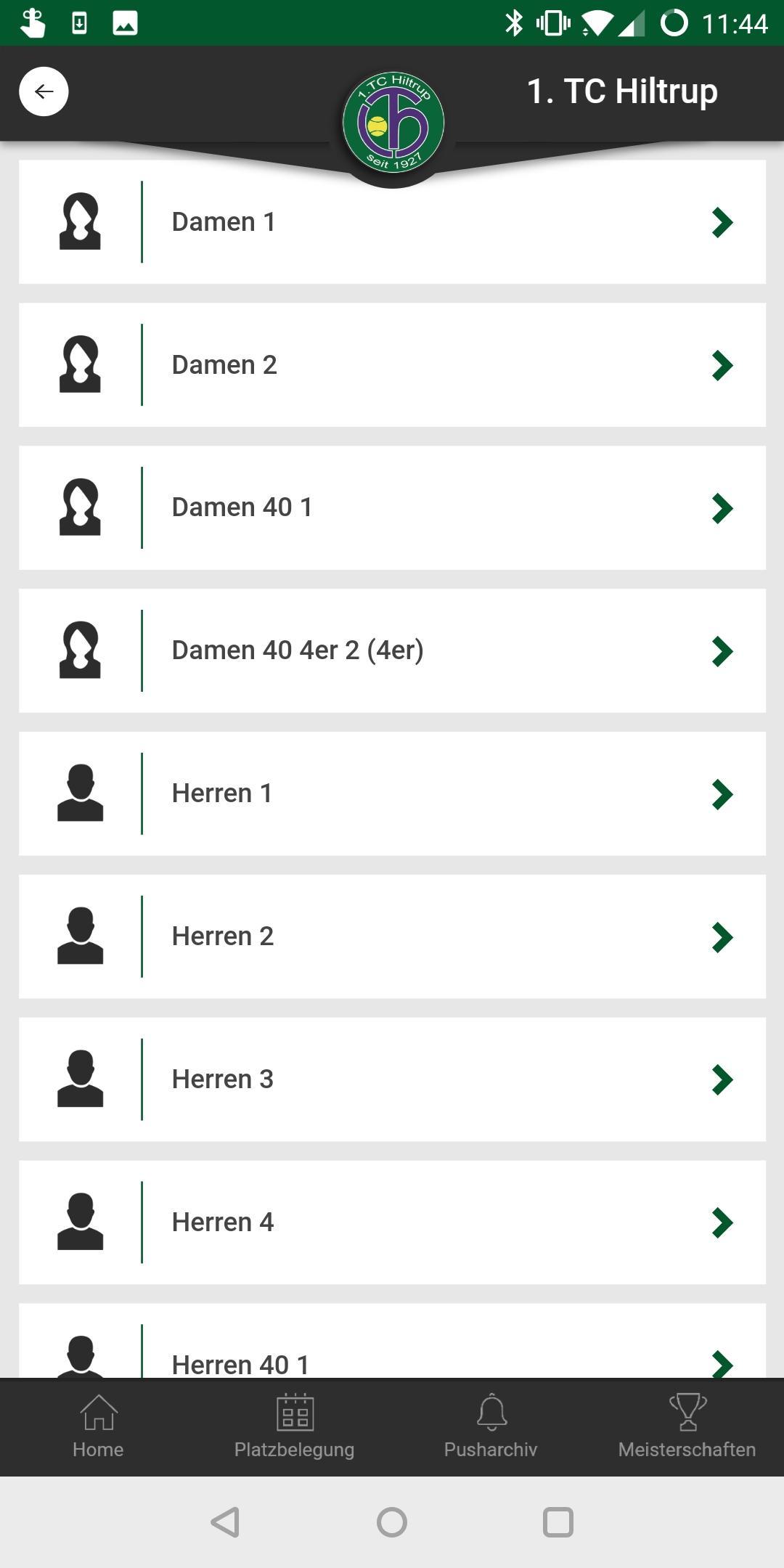Tap the female icon next to Damen 1
Screen dimensions: 784x1568
pos(80,221)
